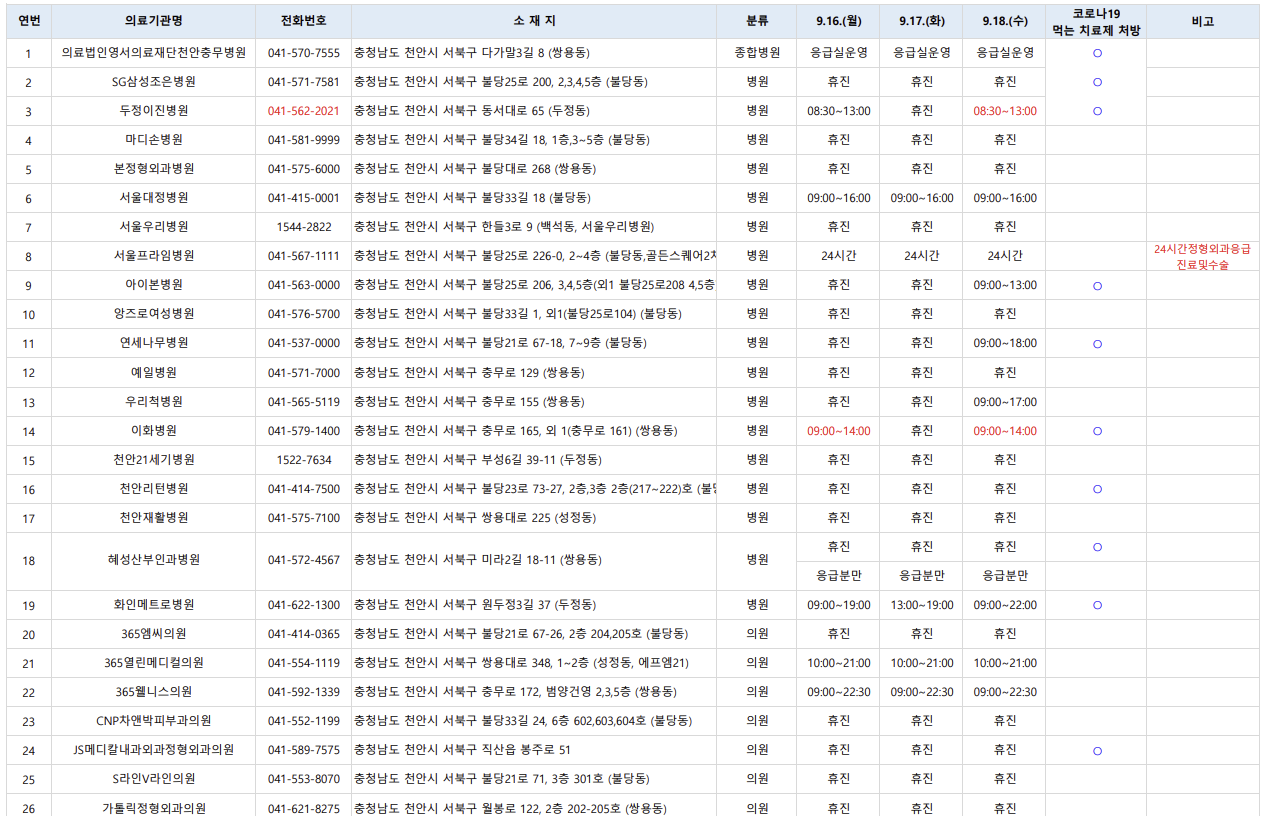Click the 응급실운영 cell for 의료법인영서의료재단천안충무병원

pos(838,53)
